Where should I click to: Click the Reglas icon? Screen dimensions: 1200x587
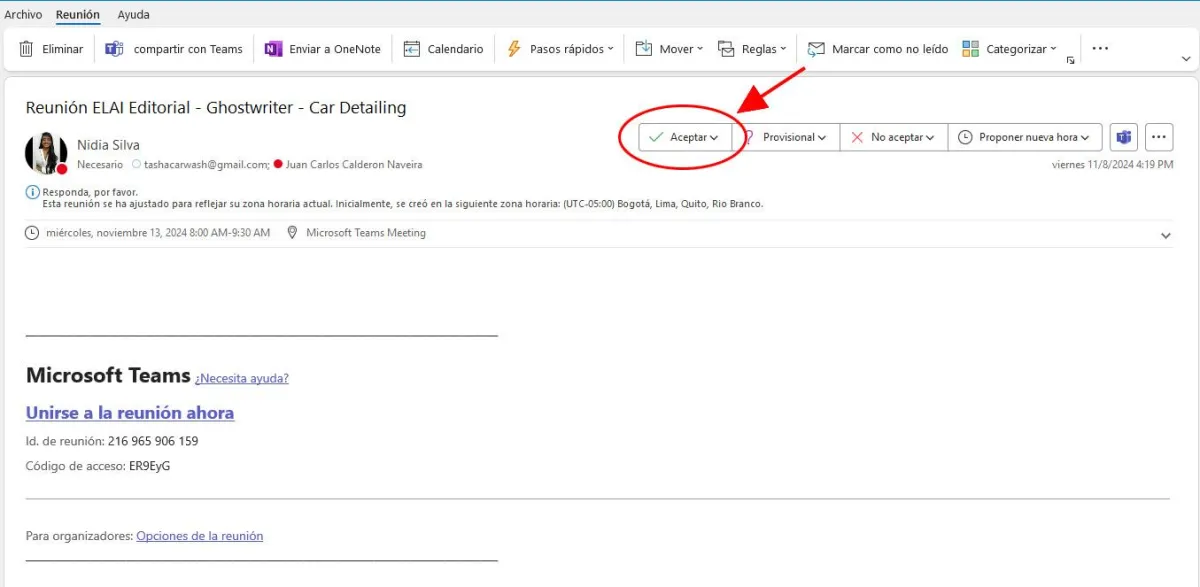pos(727,49)
